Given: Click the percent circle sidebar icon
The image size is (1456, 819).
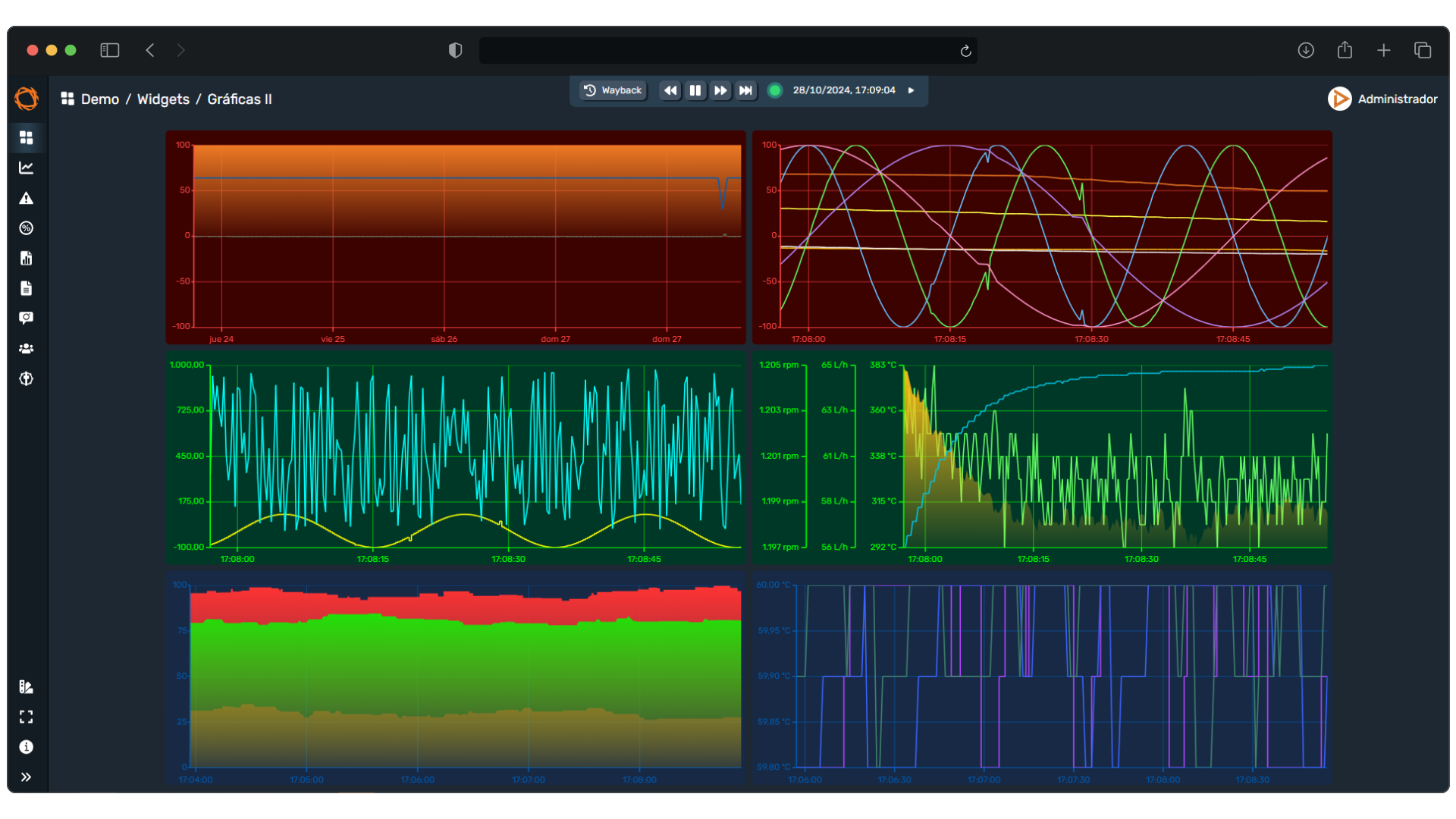Looking at the screenshot, I should coord(26,228).
